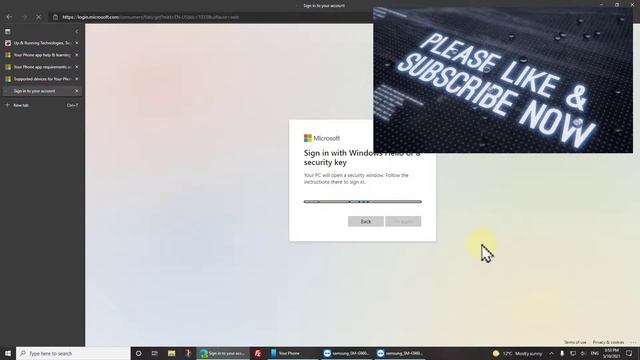Close the Up & Running Technologies tab

tap(77, 43)
